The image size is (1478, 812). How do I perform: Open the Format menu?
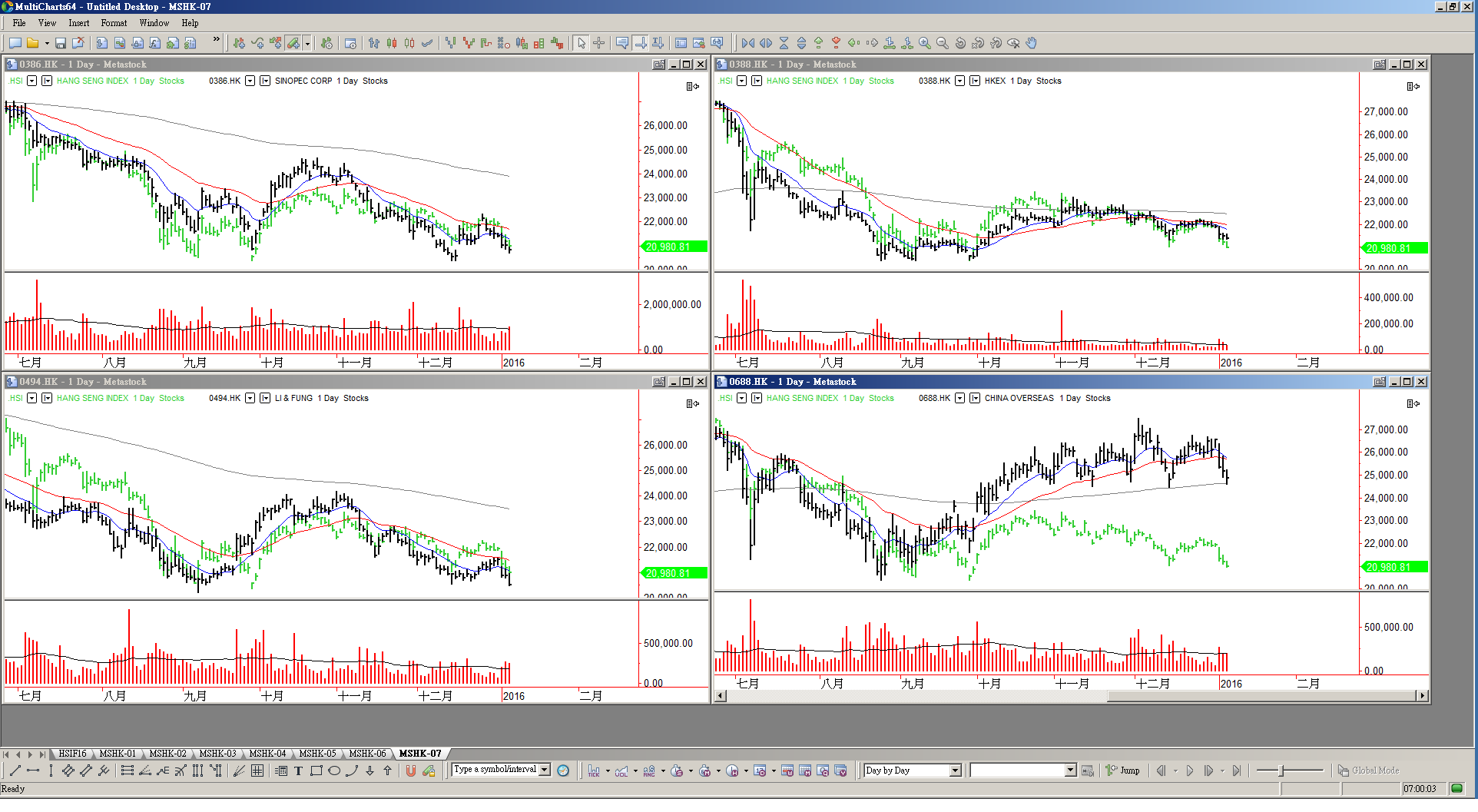click(114, 23)
